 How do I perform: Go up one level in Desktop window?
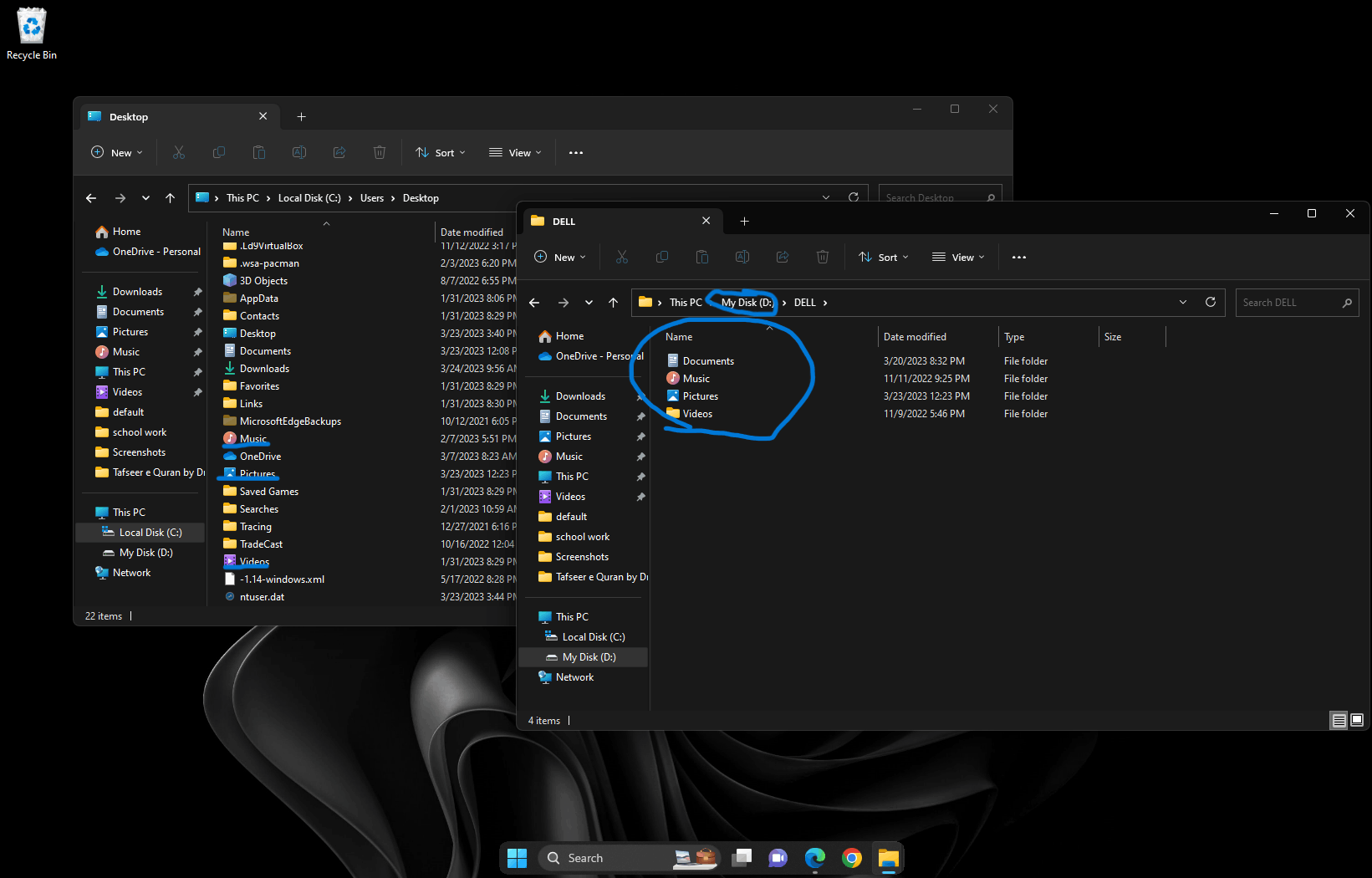tap(170, 198)
